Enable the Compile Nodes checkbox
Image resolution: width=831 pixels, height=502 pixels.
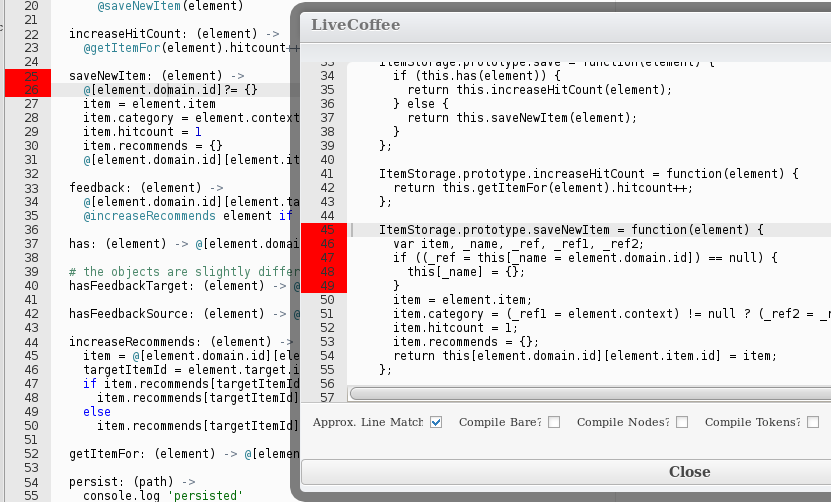coord(682,422)
